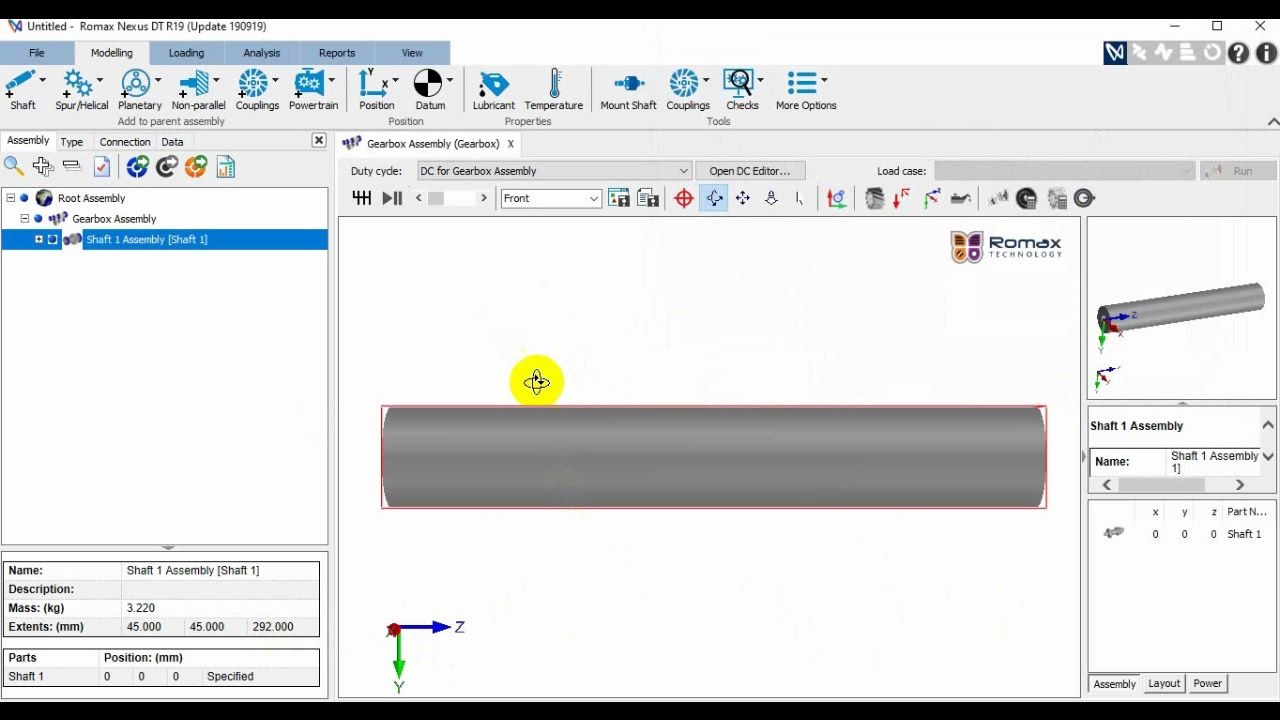Click the black circular arrow icon in tree toolbar
Viewport: 1280px width, 720px height.
pos(166,167)
